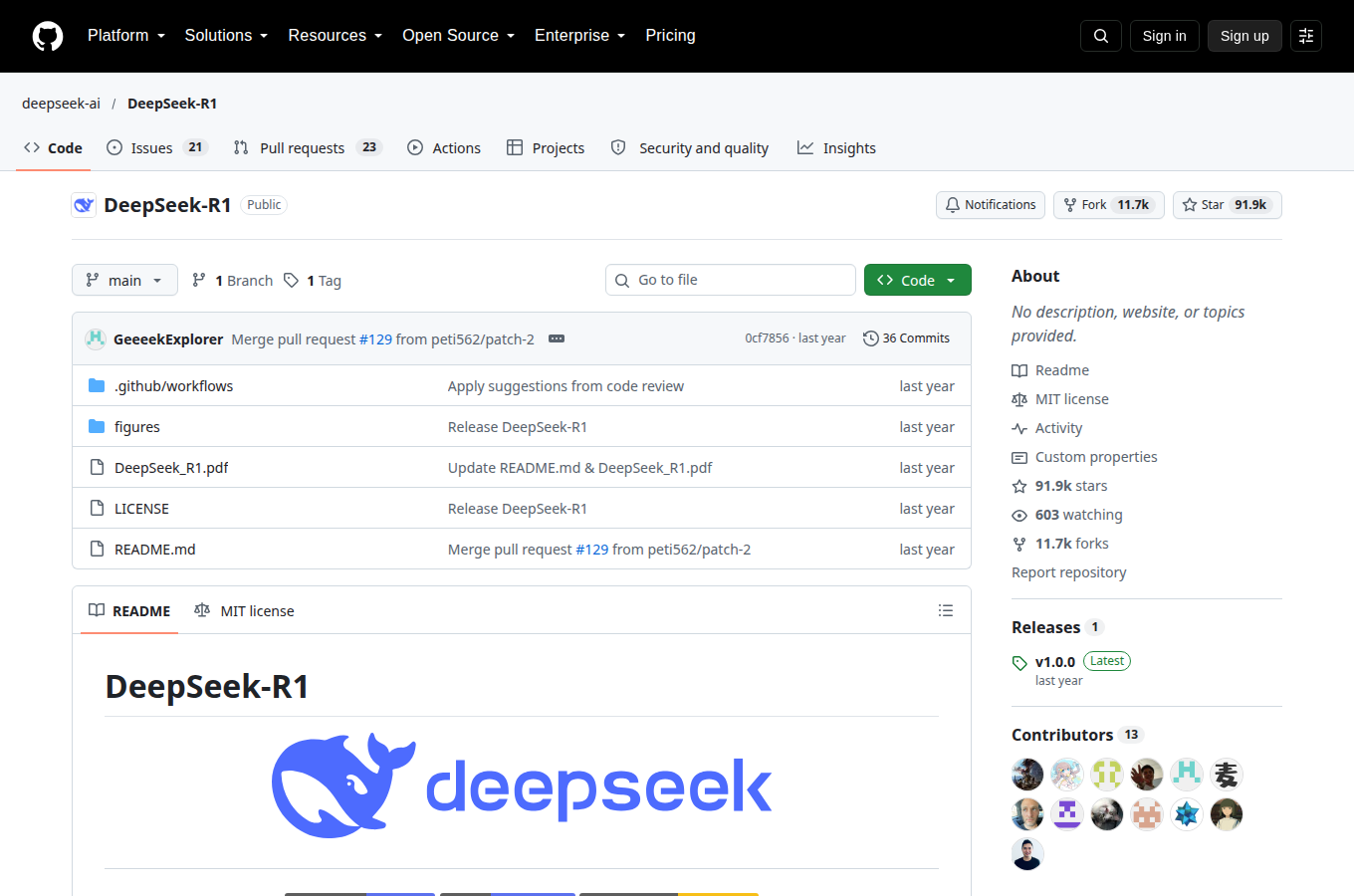Open the LICENSE file
This screenshot has height=896, width=1354.
(141, 509)
